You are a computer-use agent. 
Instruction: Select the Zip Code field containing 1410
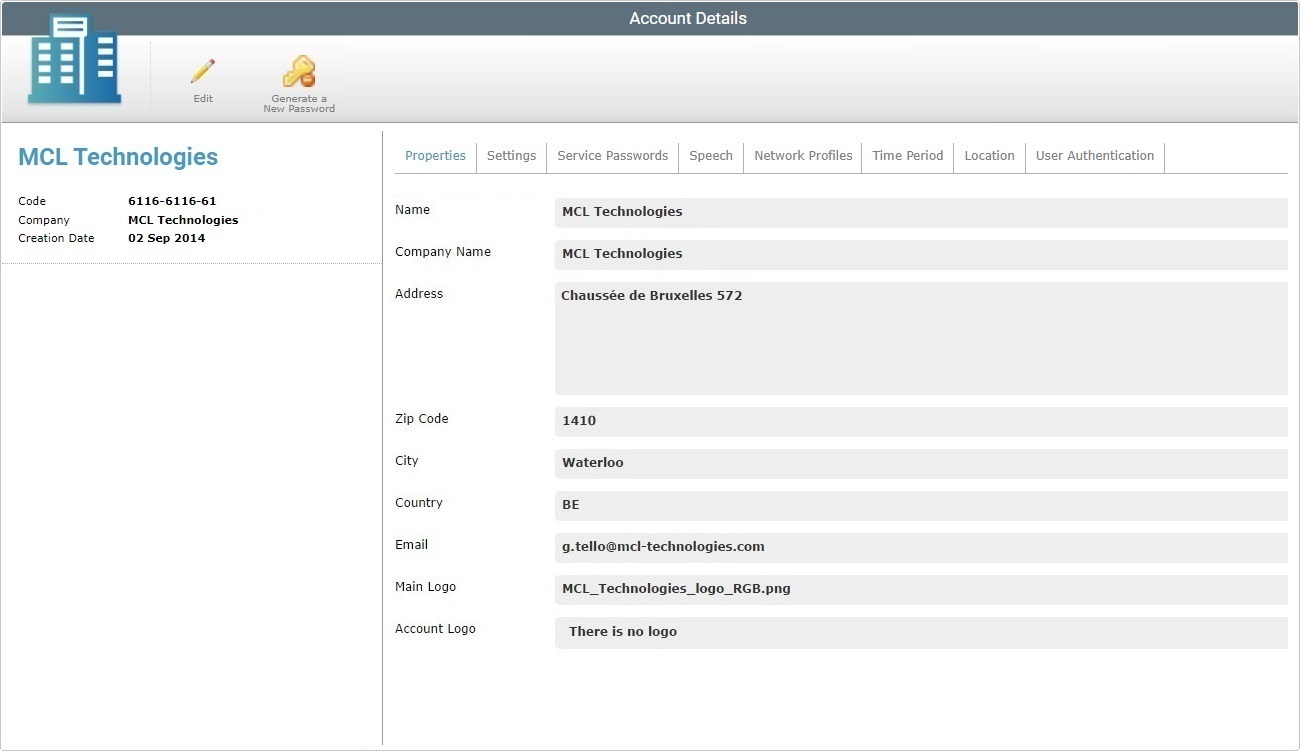point(920,421)
